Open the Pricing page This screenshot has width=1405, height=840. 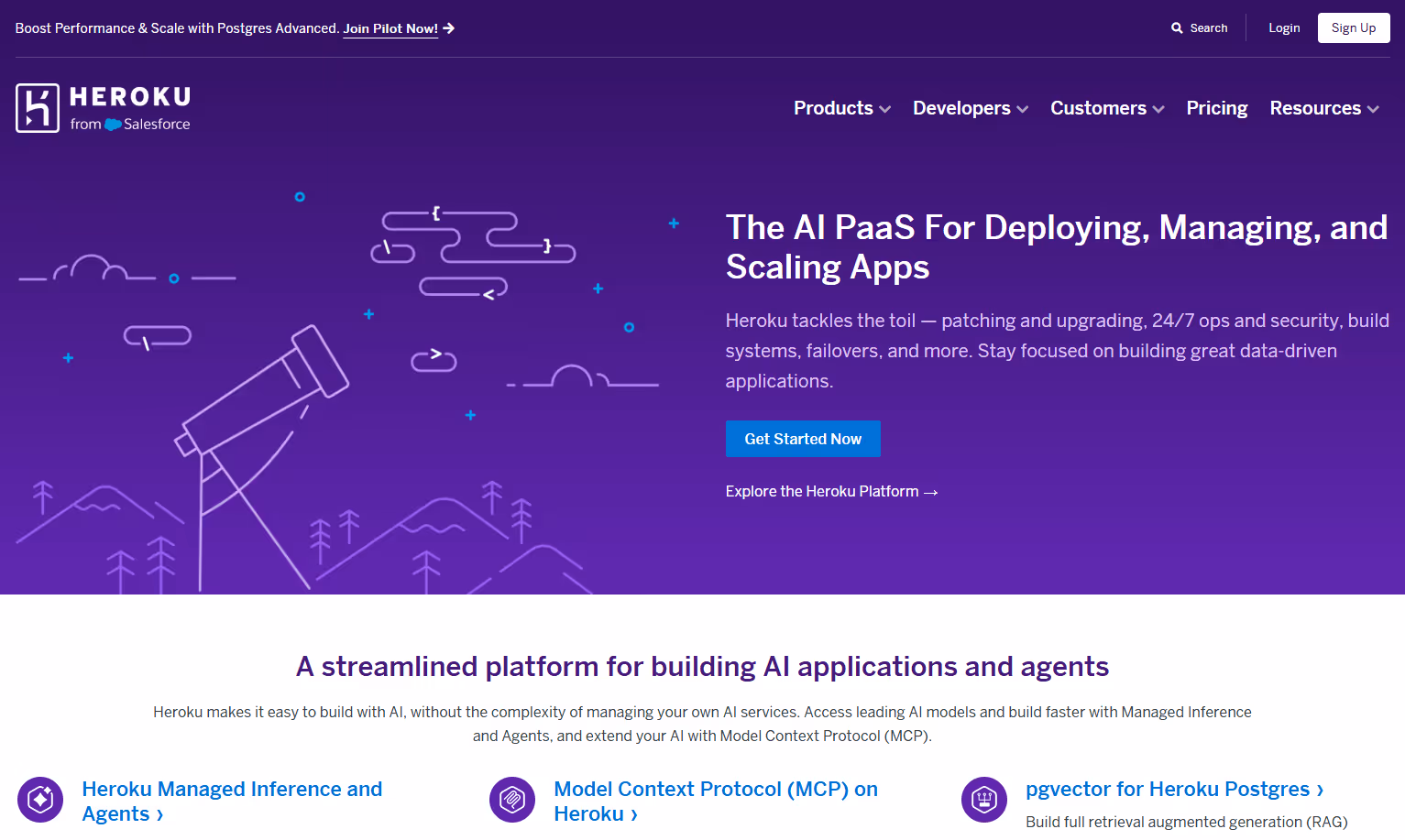pos(1217,108)
